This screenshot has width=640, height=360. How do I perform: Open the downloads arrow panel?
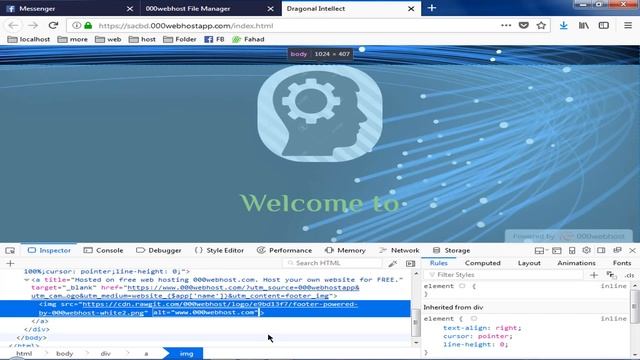[564, 25]
